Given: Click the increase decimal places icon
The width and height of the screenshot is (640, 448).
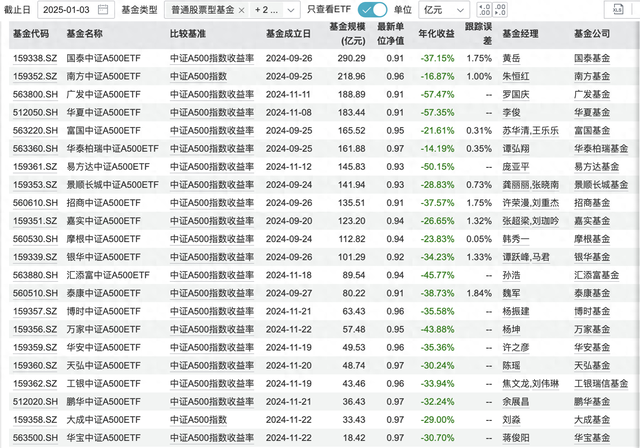Looking at the screenshot, I should 484,9.
